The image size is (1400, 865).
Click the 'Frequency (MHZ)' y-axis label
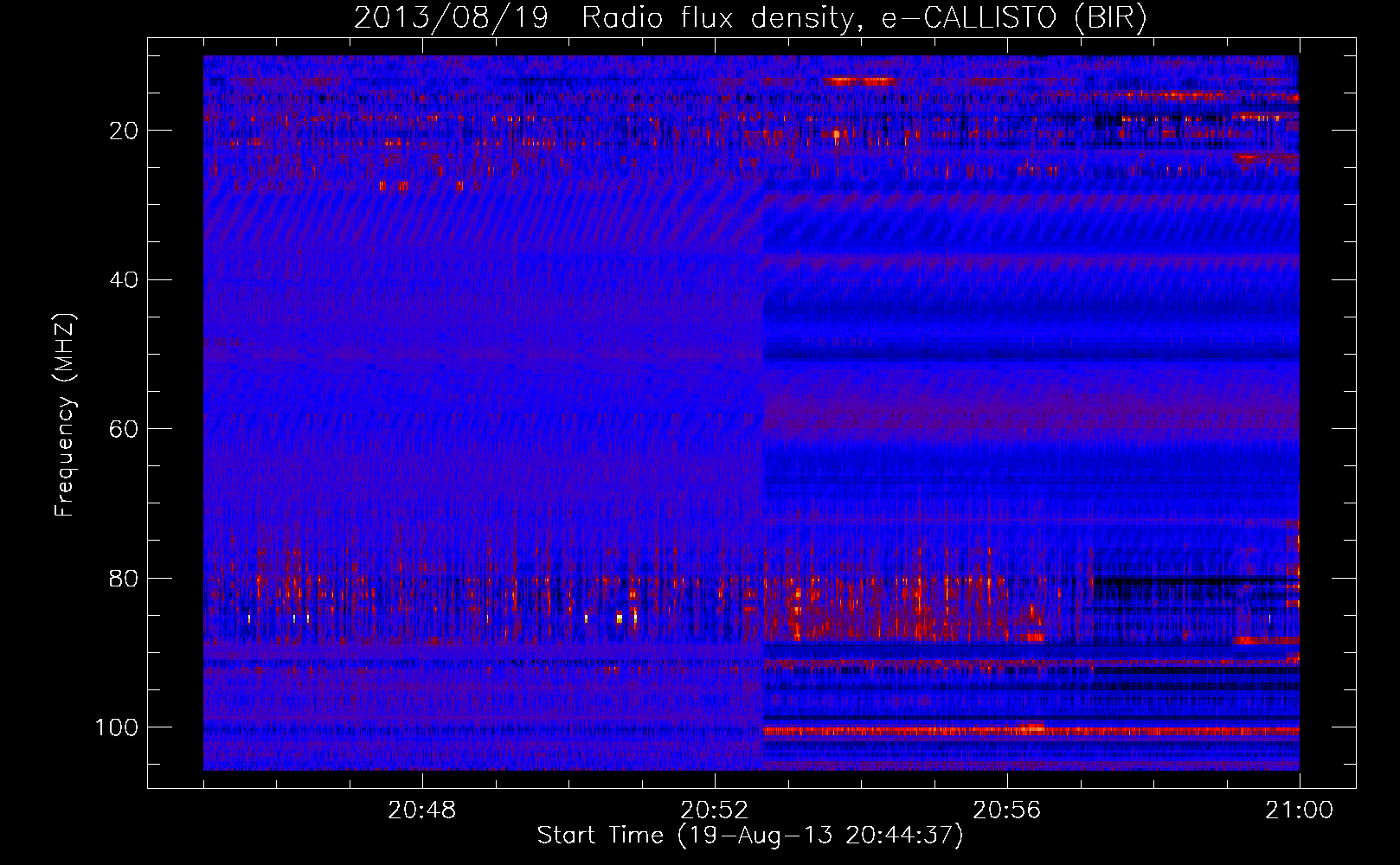(66, 415)
